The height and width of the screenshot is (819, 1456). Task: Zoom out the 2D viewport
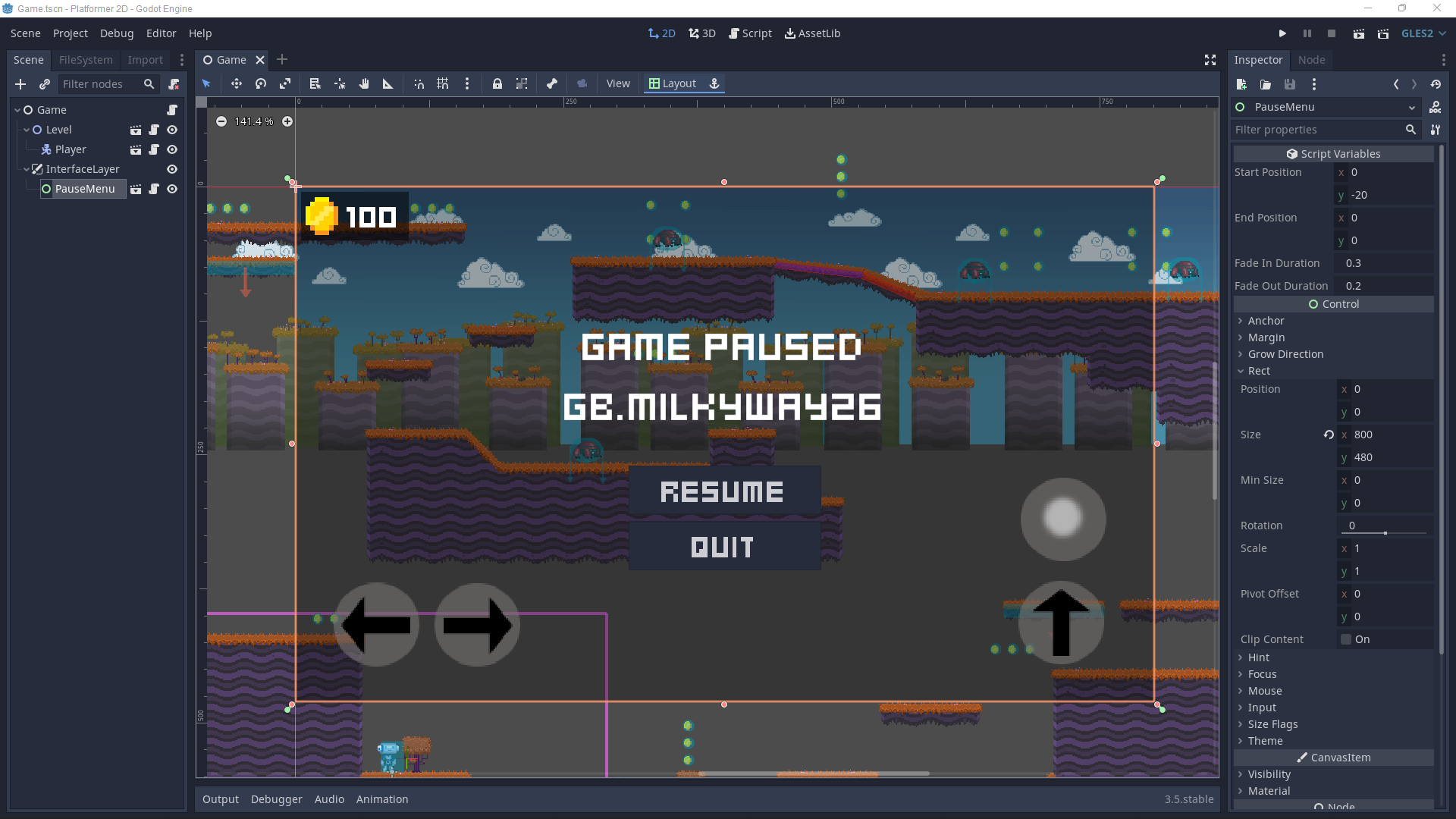tap(221, 121)
